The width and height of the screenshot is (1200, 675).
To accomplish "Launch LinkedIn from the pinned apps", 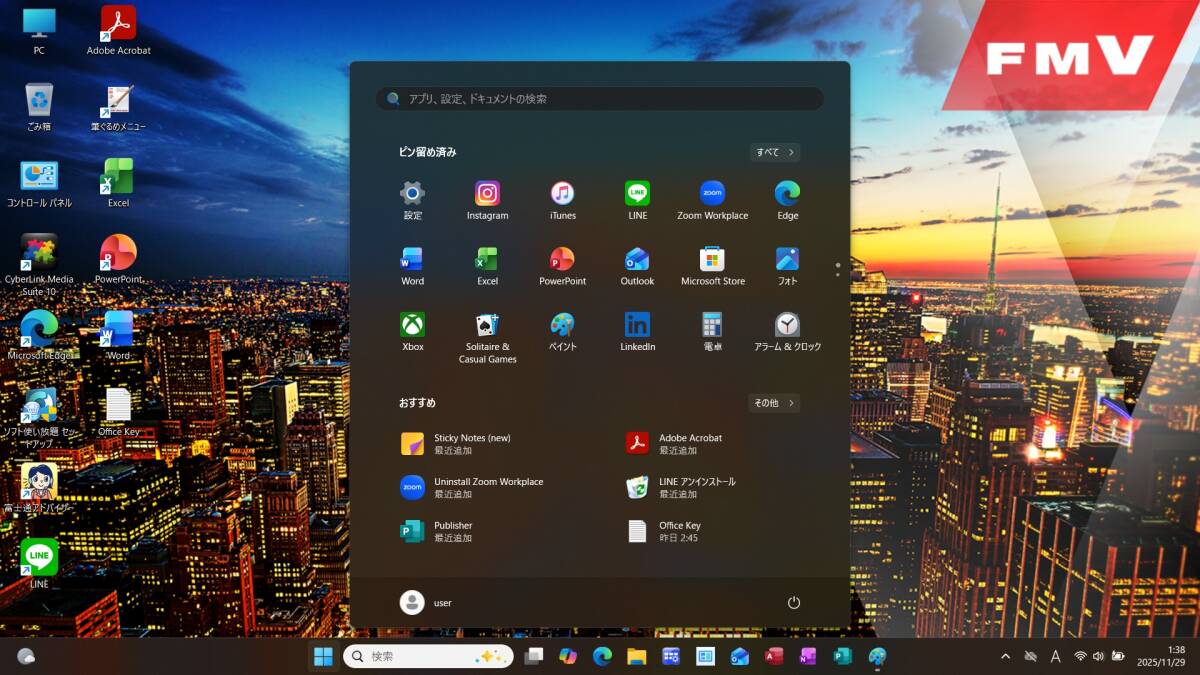I will tap(637, 331).
